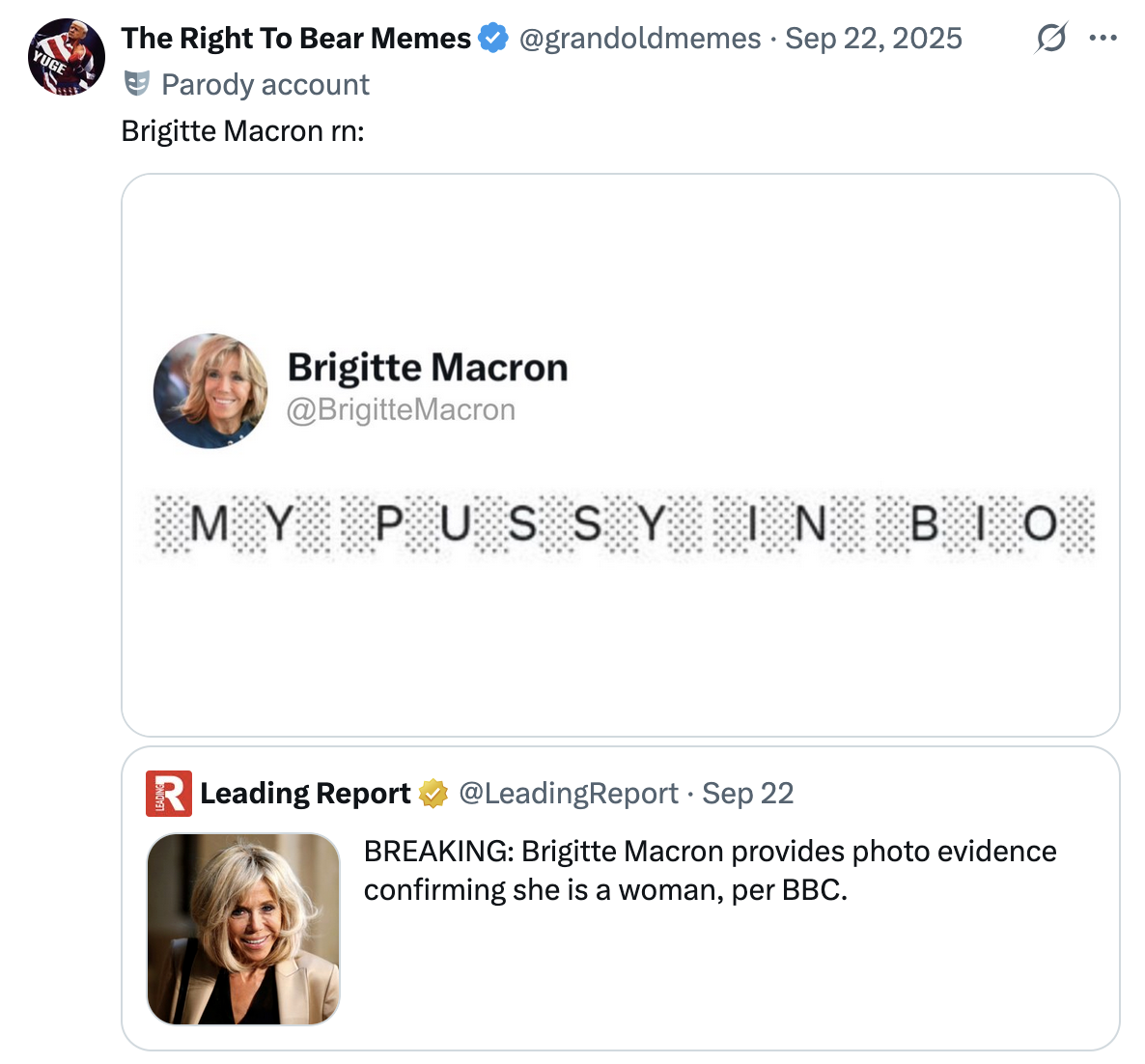Open the Leading Report account name
The height and width of the screenshot is (1064, 1145).
pyautogui.click(x=305, y=794)
